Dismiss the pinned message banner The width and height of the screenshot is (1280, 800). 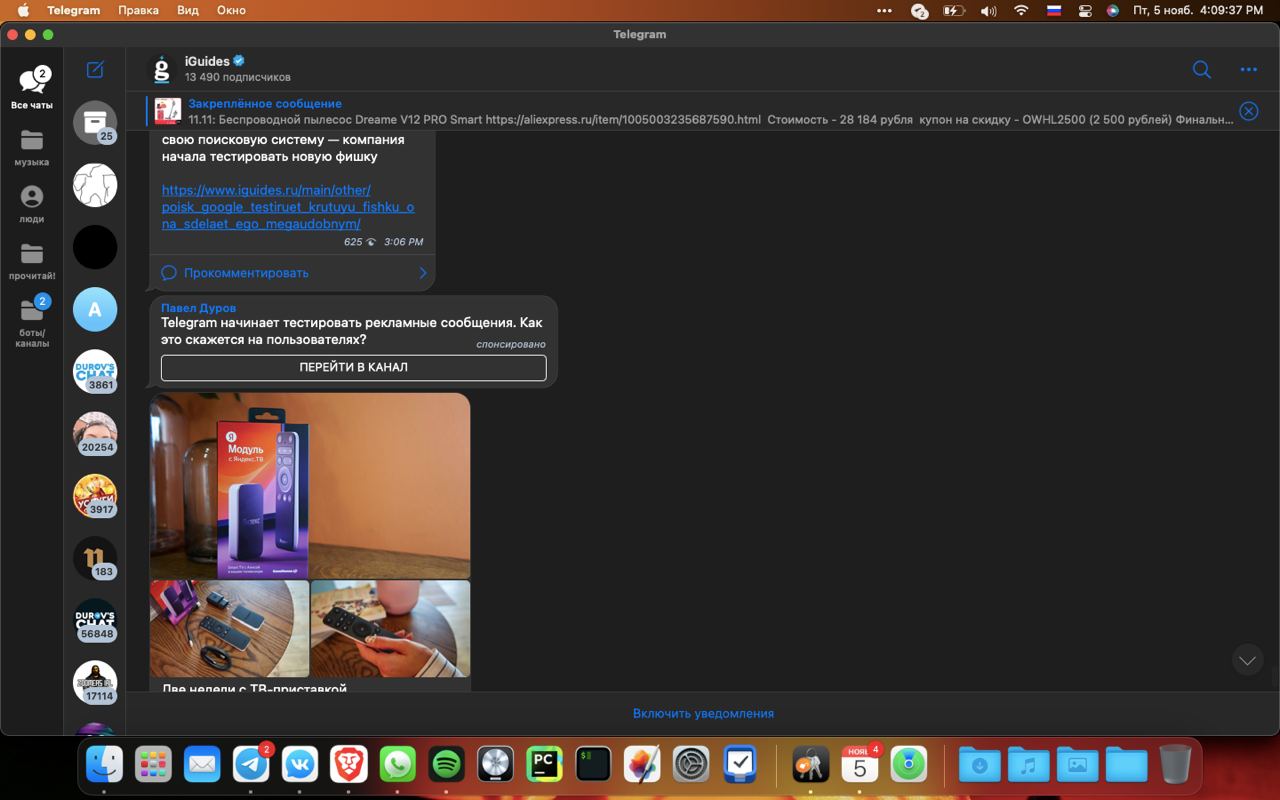click(x=1249, y=111)
